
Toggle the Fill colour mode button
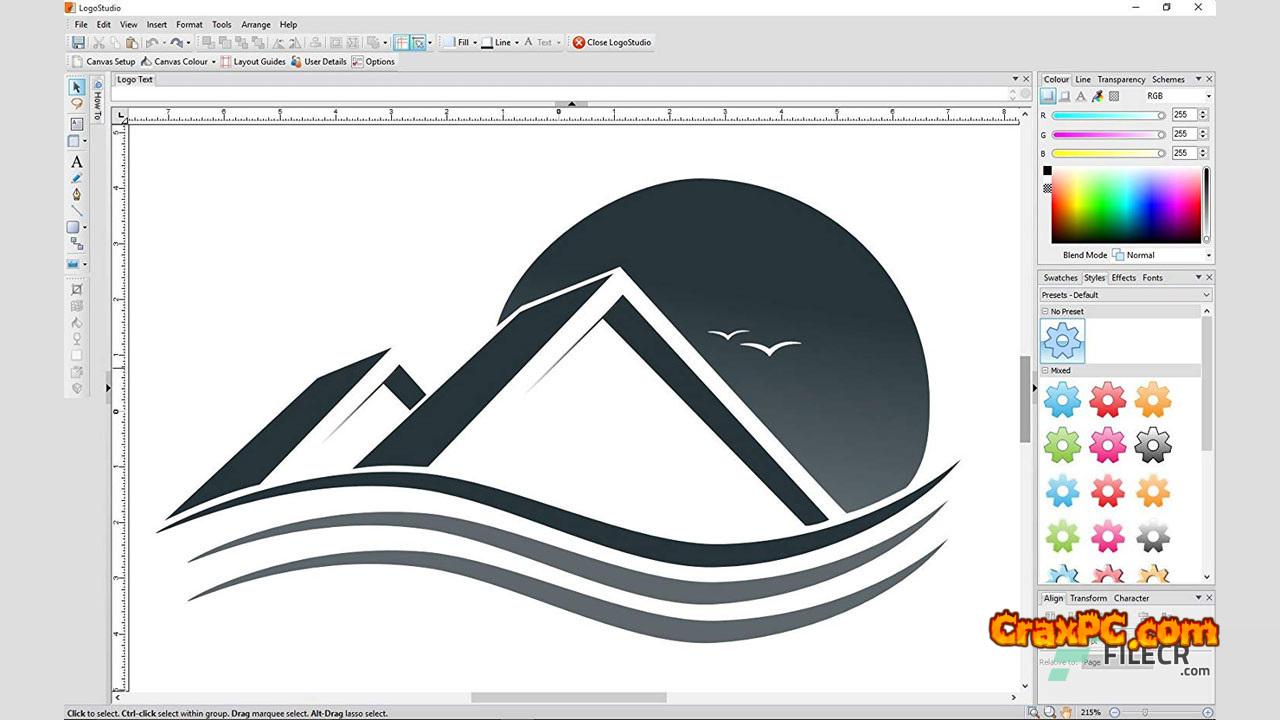coord(1047,96)
